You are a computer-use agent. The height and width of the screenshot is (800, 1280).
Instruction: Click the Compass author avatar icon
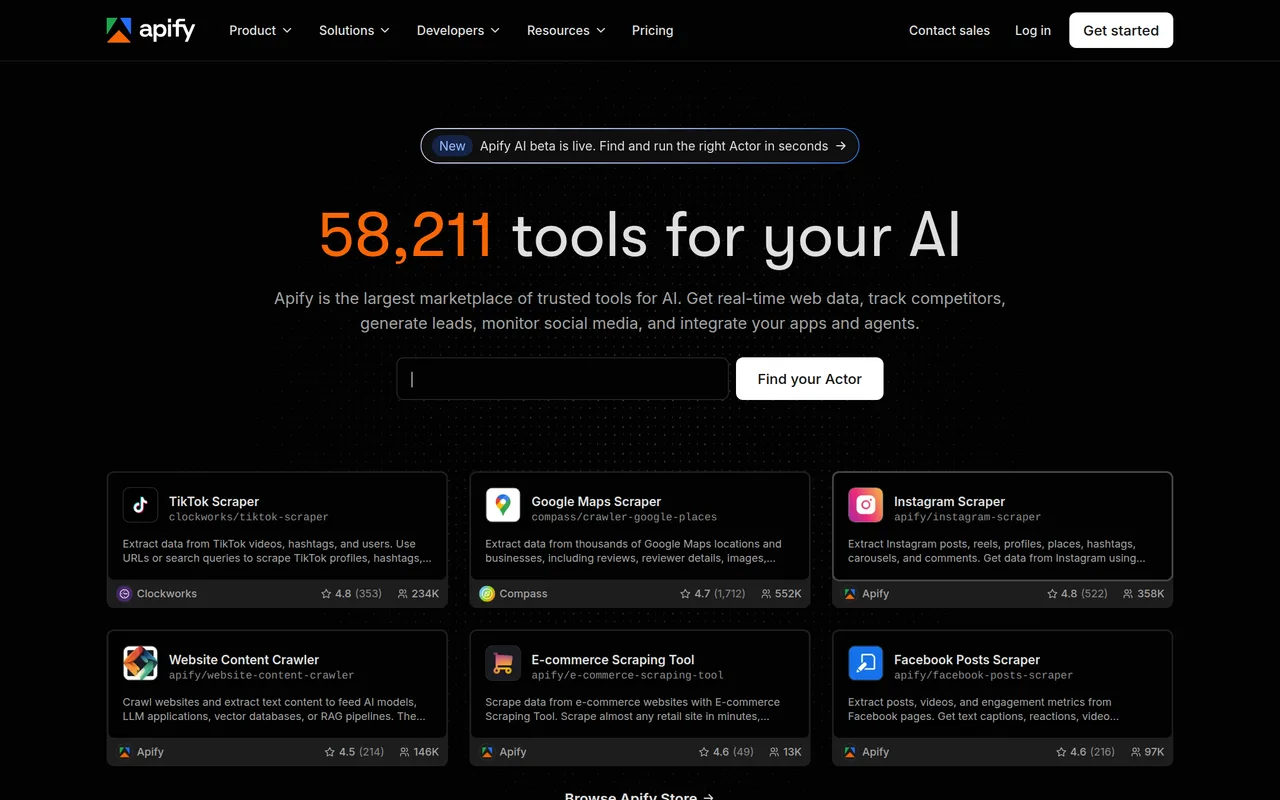487,594
